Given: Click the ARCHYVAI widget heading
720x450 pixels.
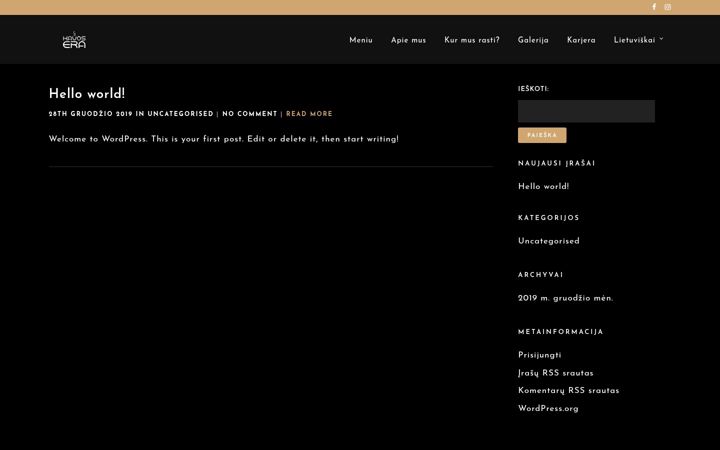Looking at the screenshot, I should pos(540,275).
